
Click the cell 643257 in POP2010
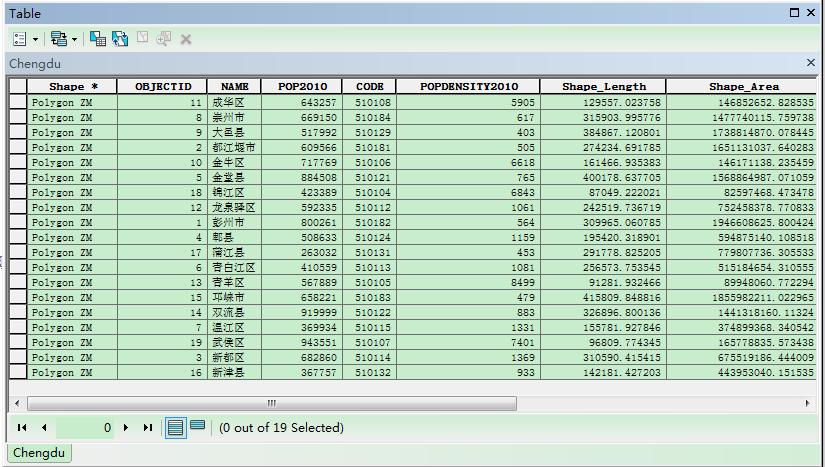[x=302, y=102]
